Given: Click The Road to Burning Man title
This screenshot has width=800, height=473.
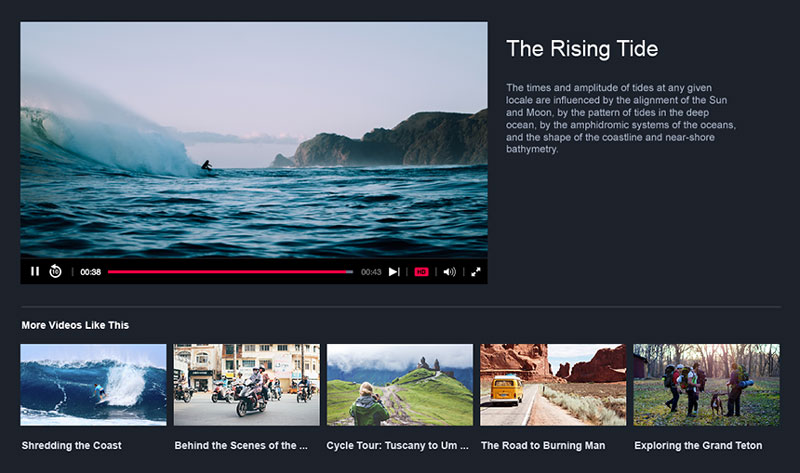Looking at the screenshot, I should 543,445.
